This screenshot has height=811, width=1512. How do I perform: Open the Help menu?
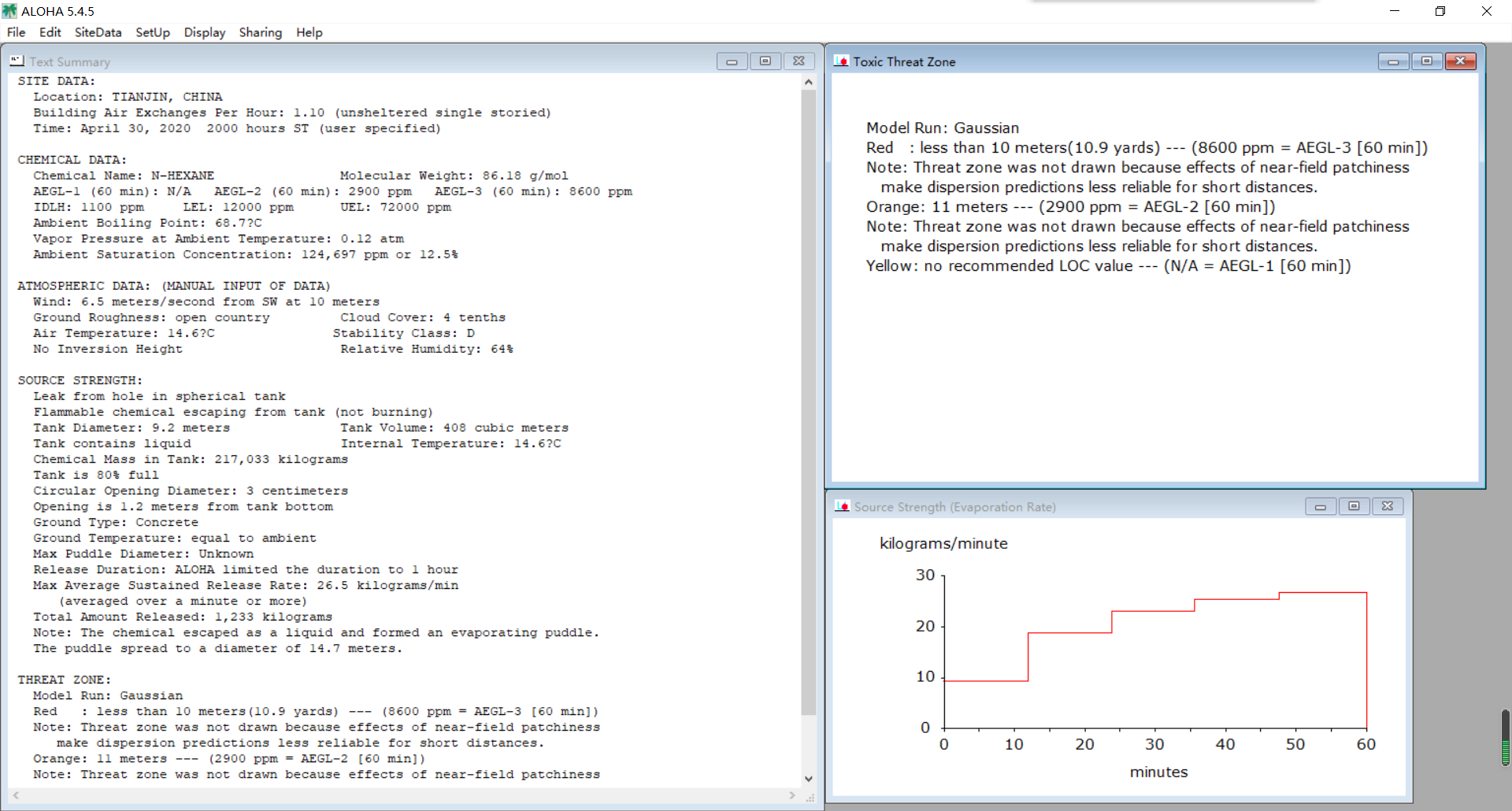point(309,32)
